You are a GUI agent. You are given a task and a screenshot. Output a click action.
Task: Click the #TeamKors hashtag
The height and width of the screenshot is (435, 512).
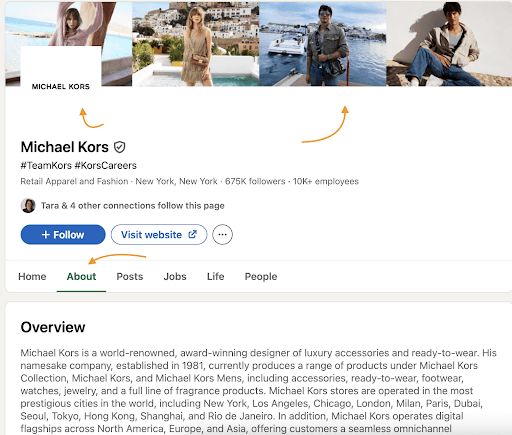46,165
